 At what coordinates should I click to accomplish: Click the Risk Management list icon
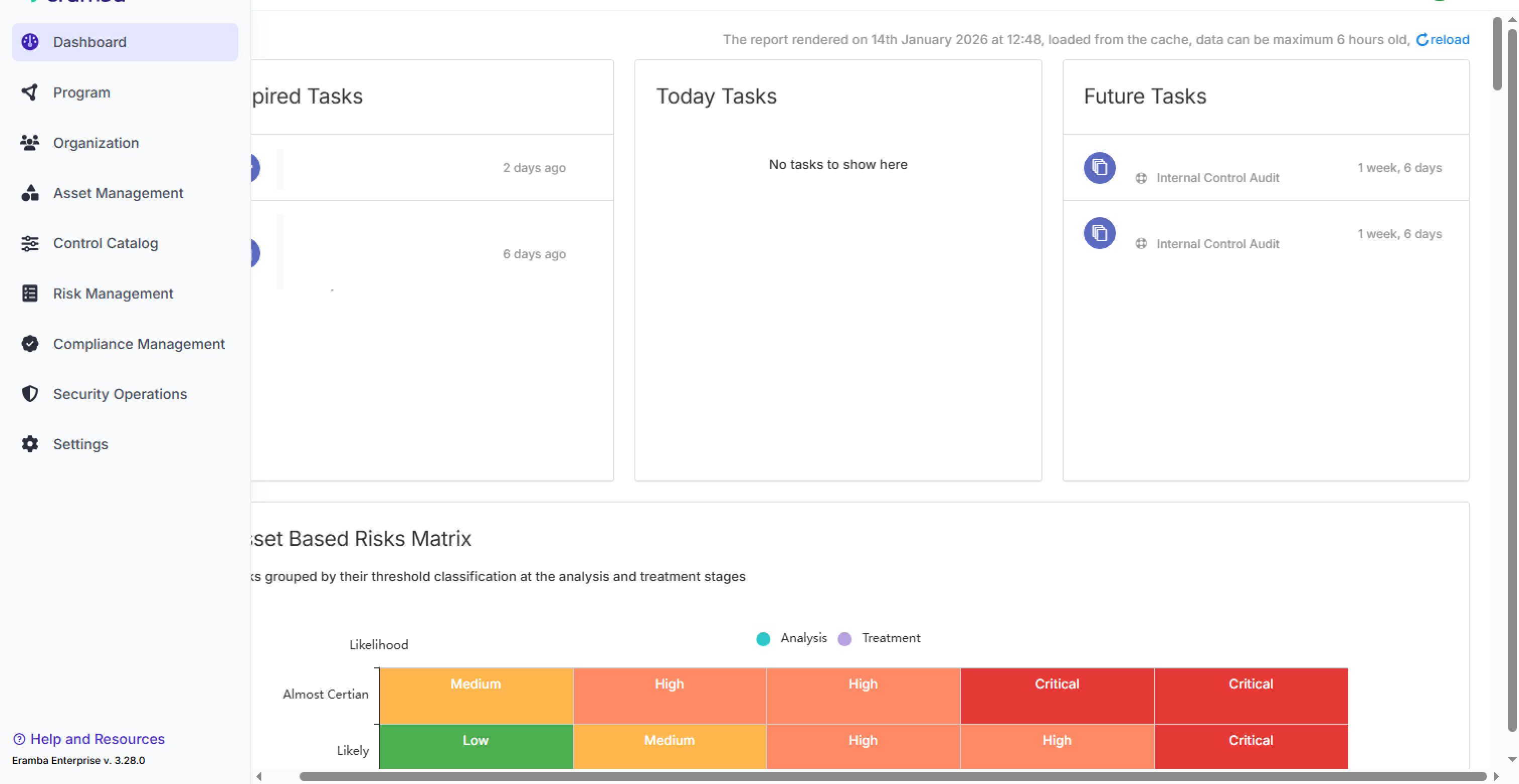(x=30, y=293)
